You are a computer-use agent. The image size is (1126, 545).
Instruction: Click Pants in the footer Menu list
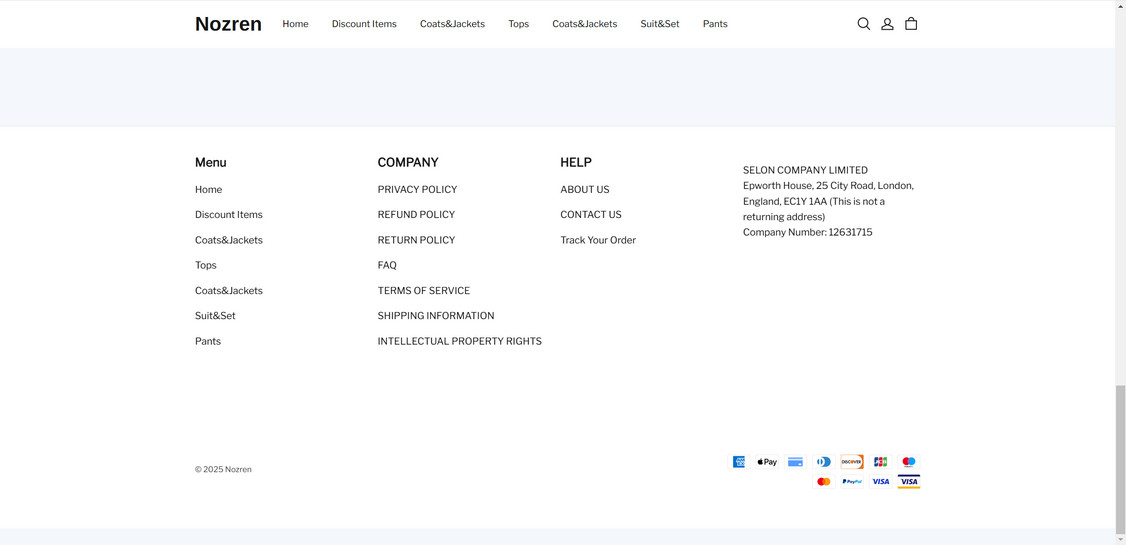click(x=208, y=341)
